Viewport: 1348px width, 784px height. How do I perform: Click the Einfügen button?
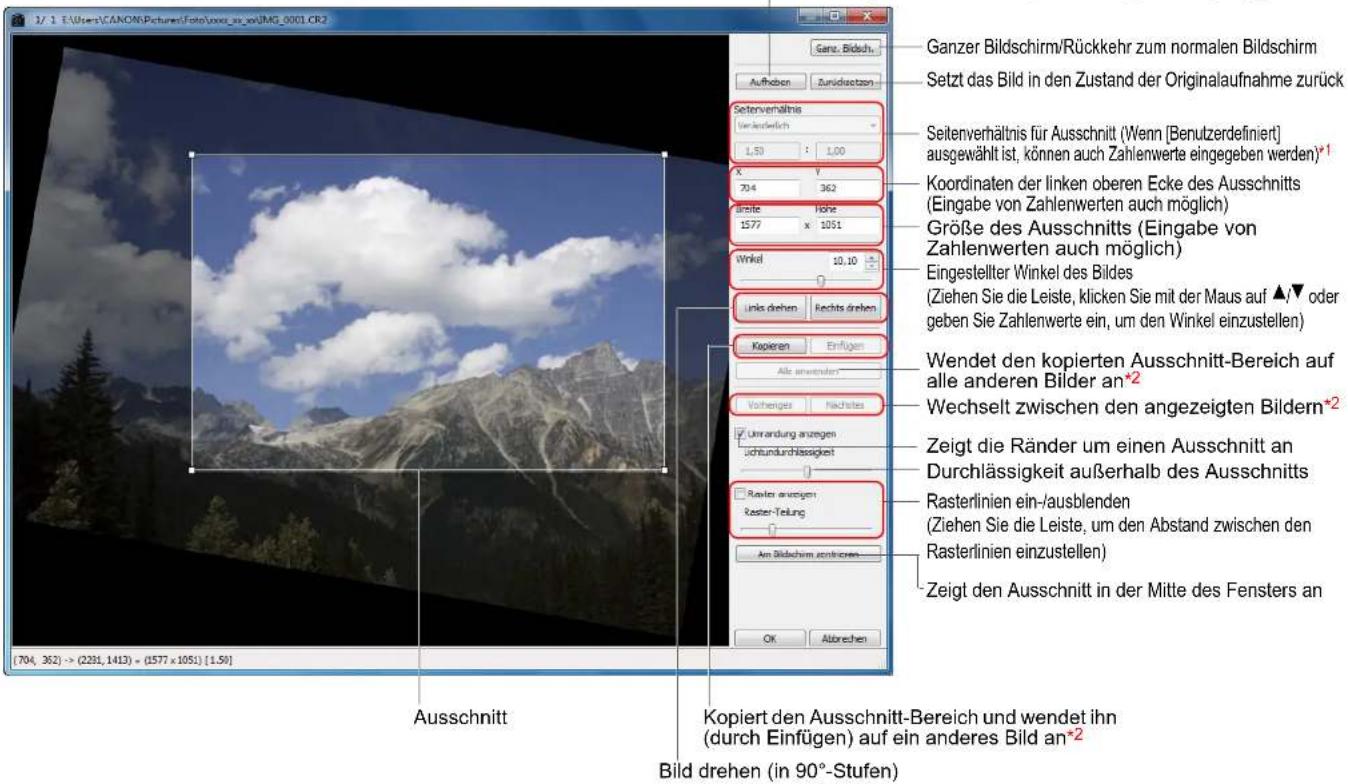point(844,346)
